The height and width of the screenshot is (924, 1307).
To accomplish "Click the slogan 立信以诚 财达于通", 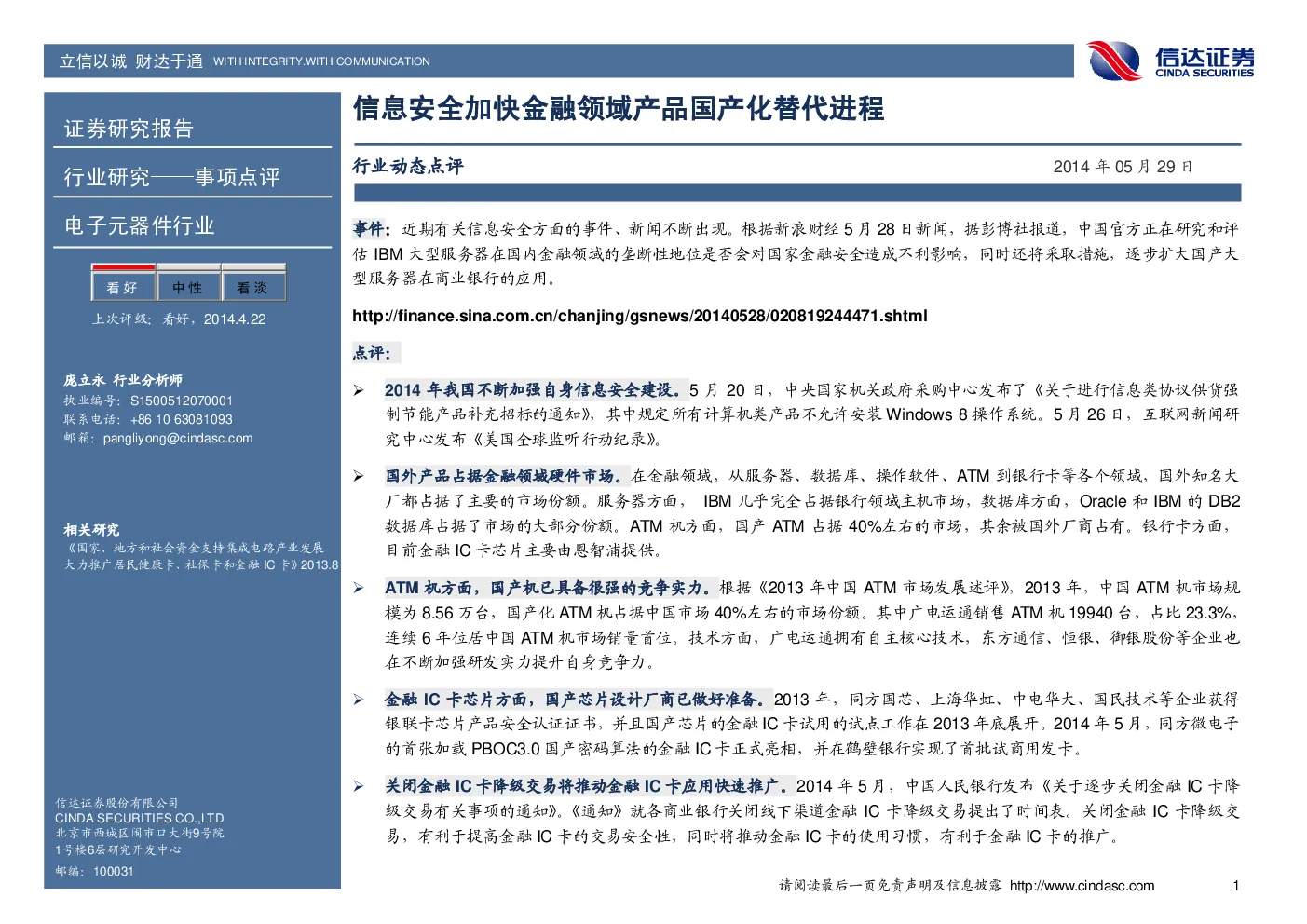I will [131, 61].
